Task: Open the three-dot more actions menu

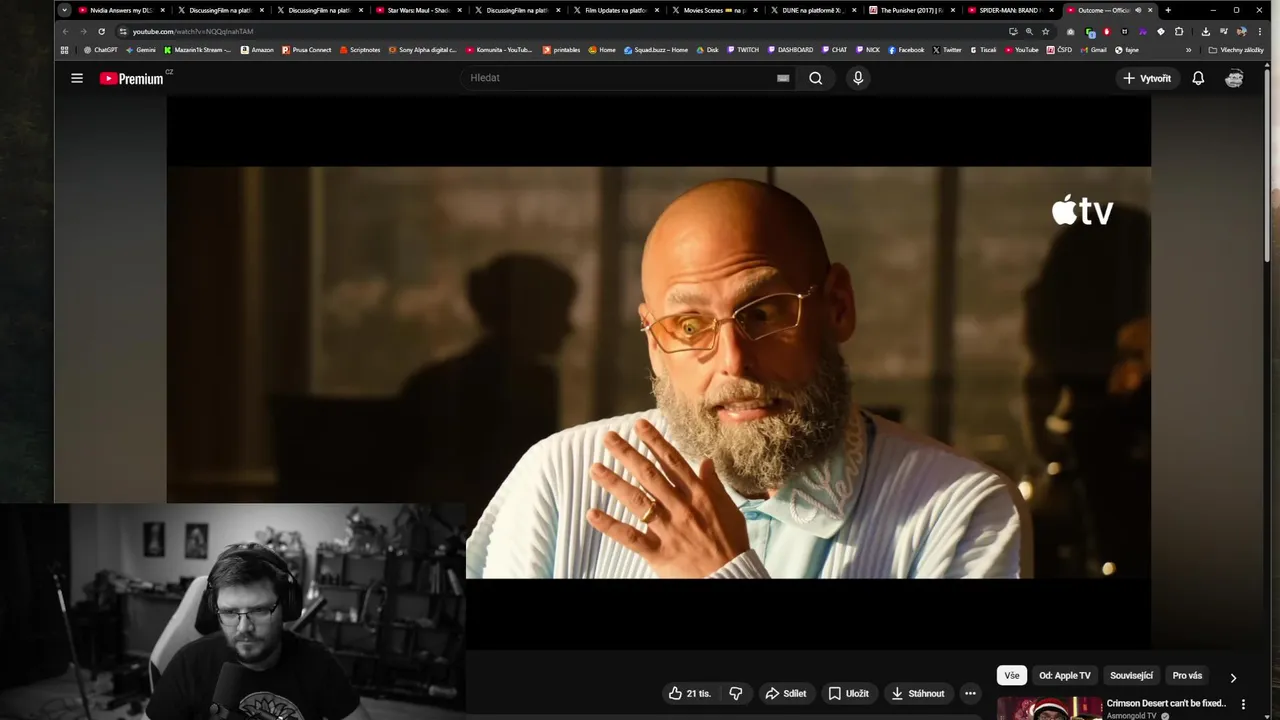Action: coord(970,693)
